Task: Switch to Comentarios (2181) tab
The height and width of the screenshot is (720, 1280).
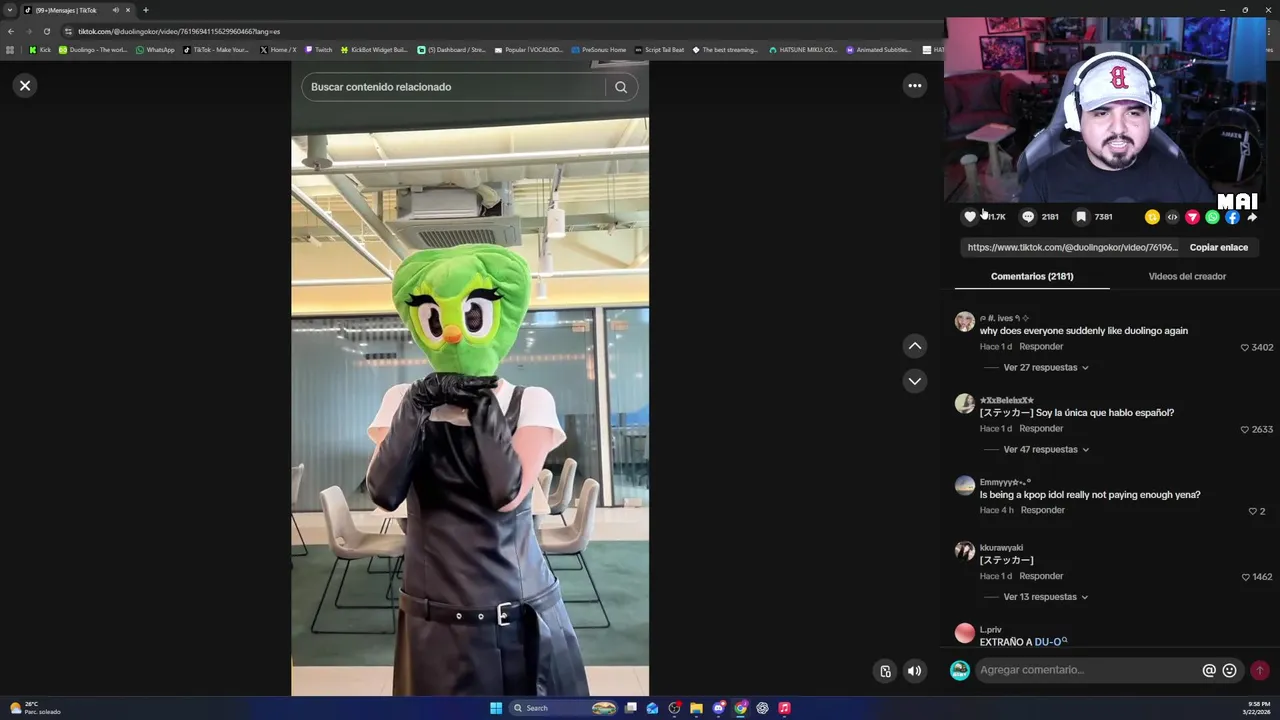Action: pos(1032,276)
